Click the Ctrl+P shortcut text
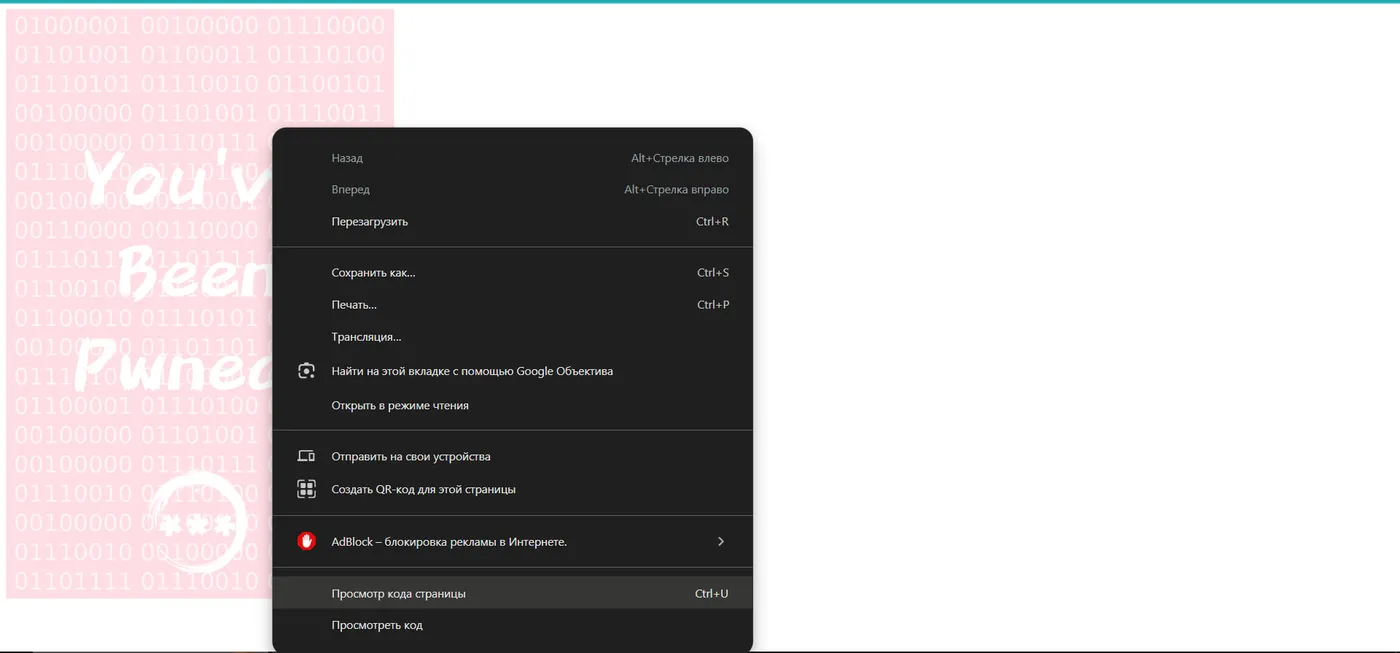 point(713,304)
